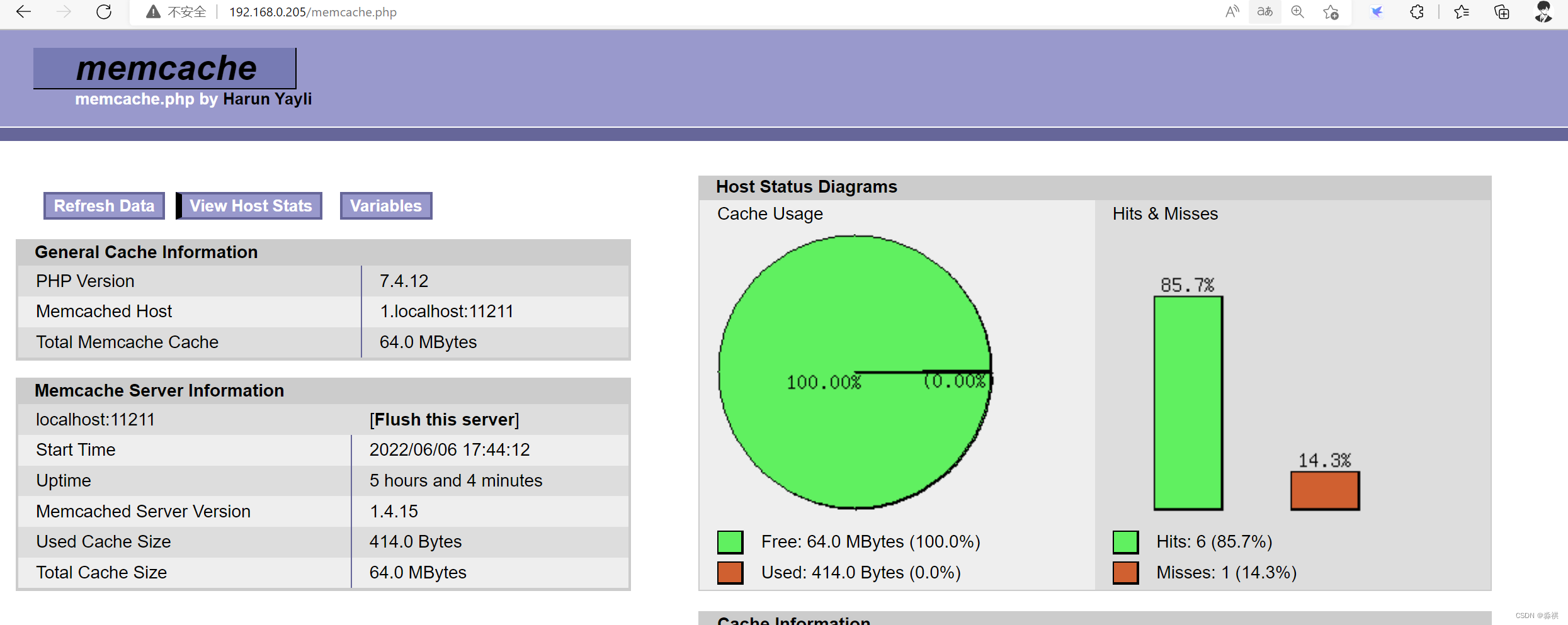Open the Collections icon

(1502, 11)
